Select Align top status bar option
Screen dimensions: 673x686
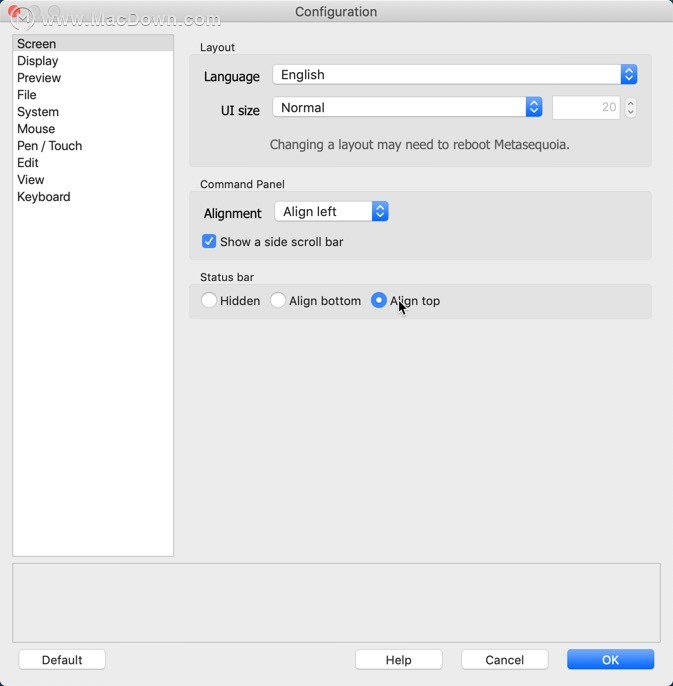click(379, 301)
